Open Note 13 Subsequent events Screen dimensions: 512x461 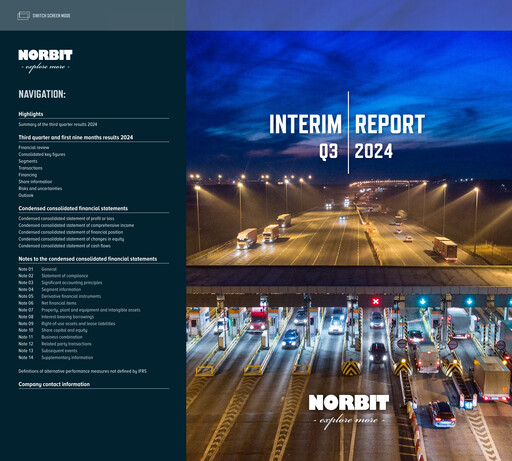click(x=48, y=351)
